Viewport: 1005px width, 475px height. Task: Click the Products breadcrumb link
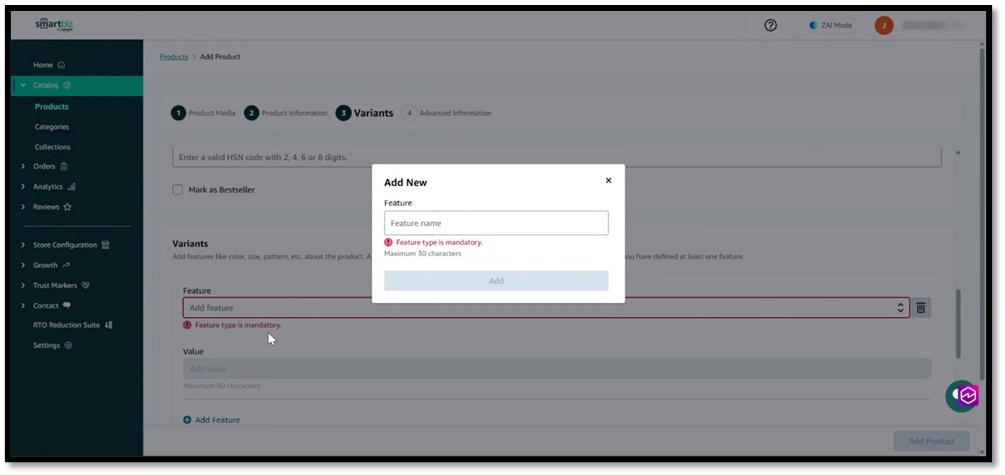pyautogui.click(x=174, y=56)
